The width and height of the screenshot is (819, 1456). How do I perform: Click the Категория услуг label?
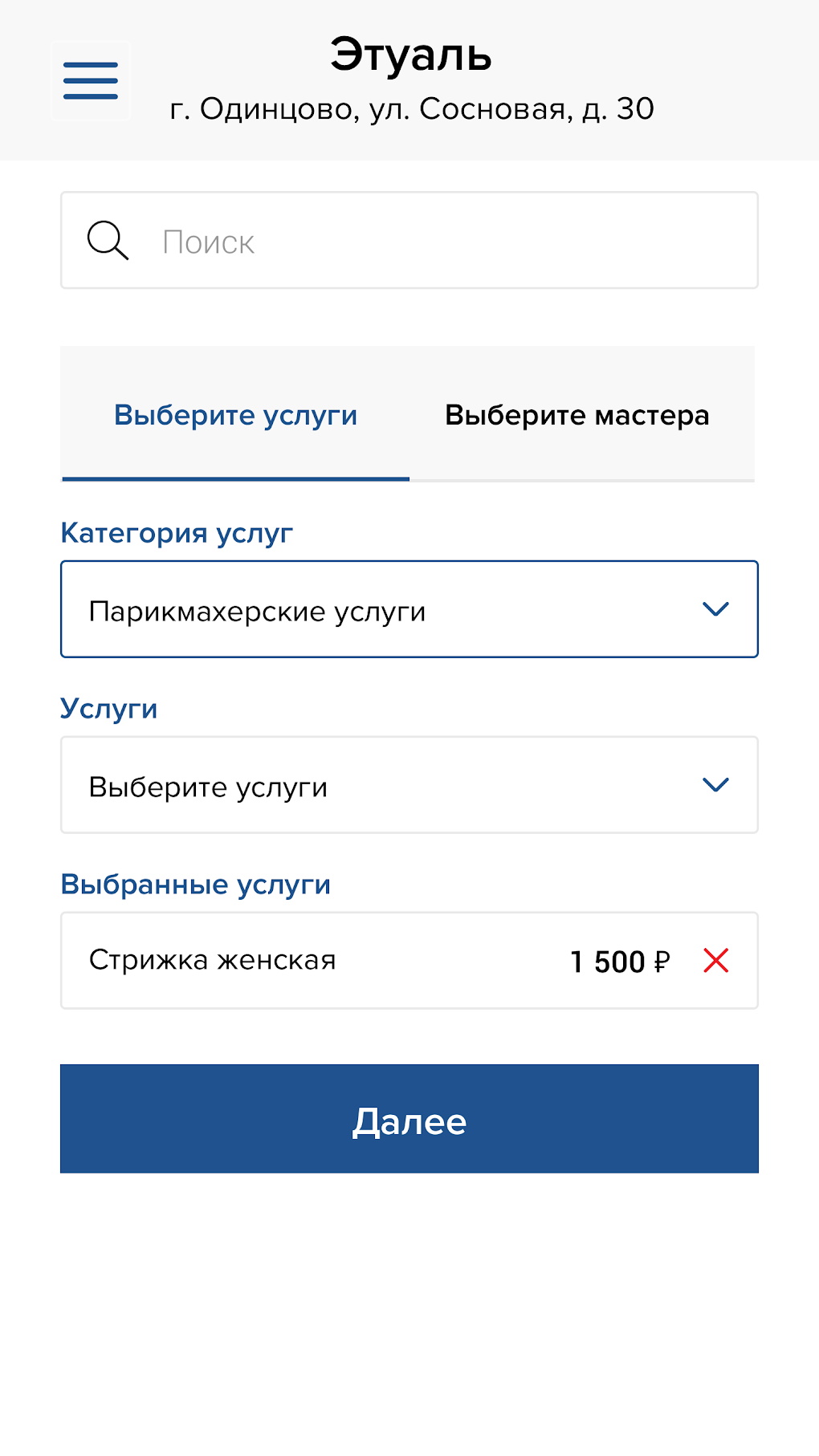(177, 533)
